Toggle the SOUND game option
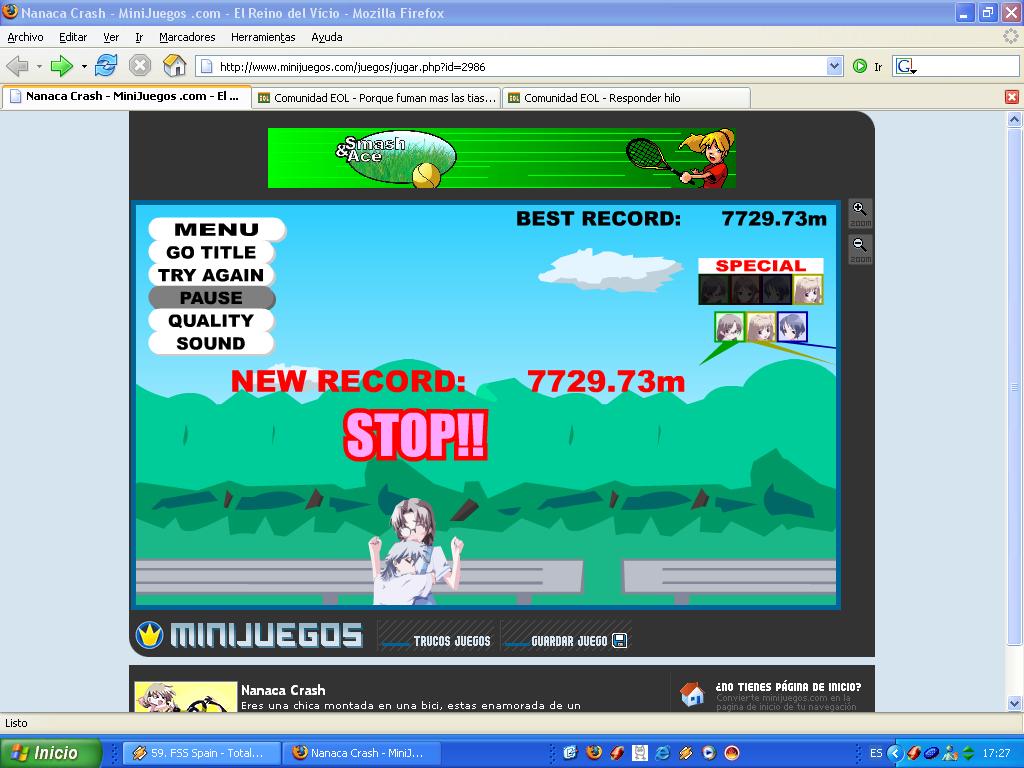The width and height of the screenshot is (1024, 768). point(211,344)
